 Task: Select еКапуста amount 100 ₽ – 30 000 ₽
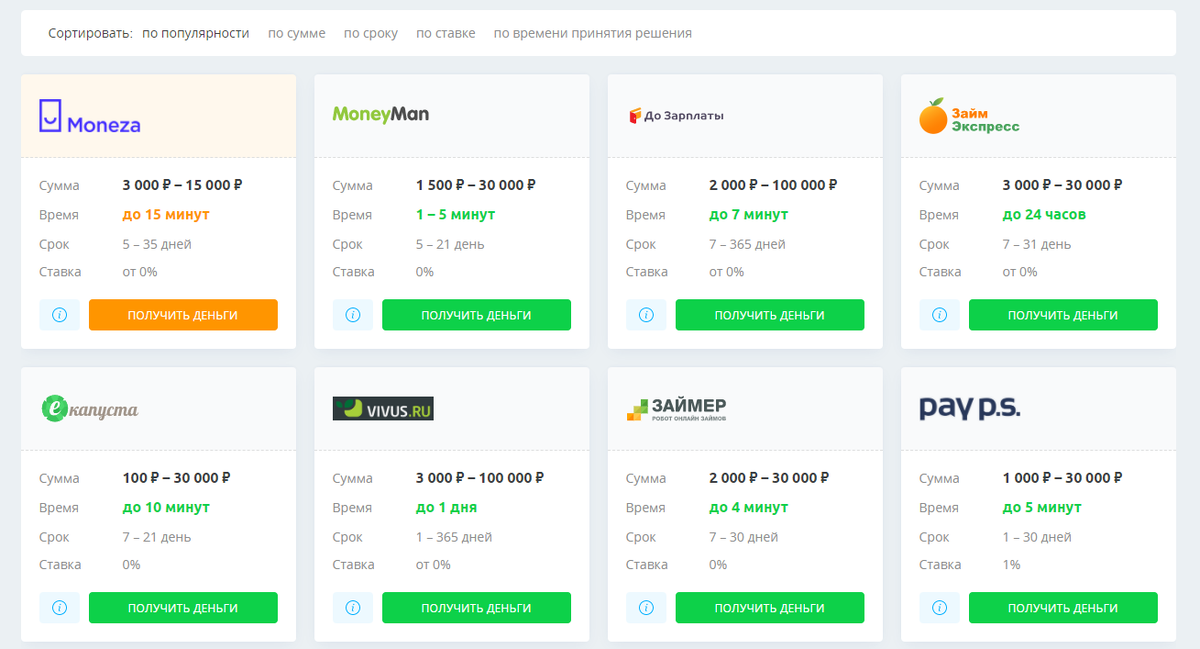(176, 478)
